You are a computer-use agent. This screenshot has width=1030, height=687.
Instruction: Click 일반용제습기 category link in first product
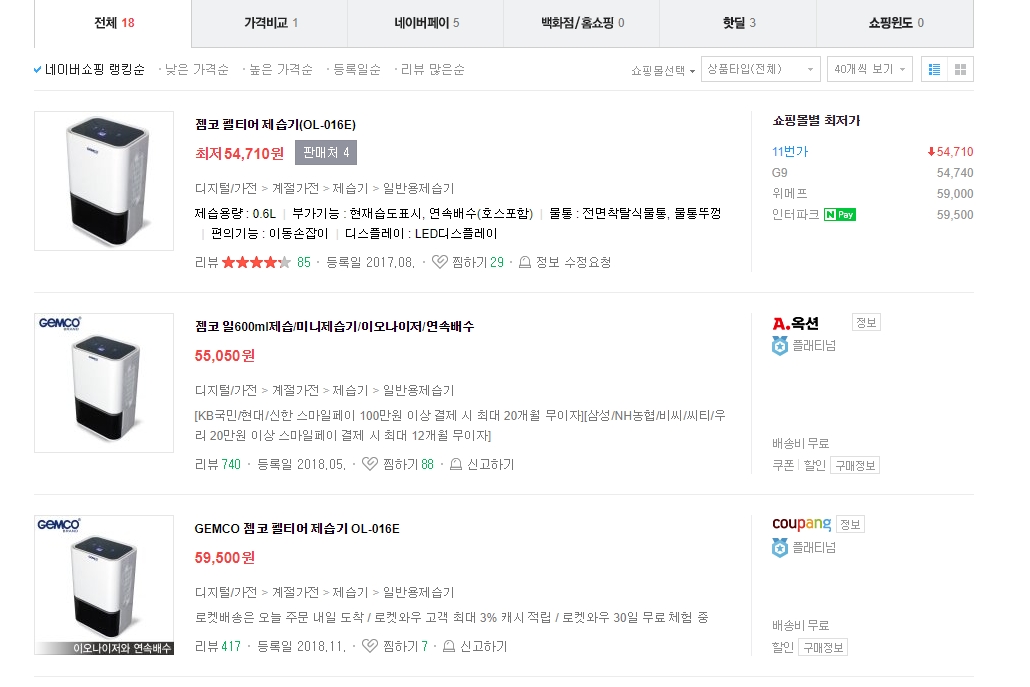click(418, 188)
